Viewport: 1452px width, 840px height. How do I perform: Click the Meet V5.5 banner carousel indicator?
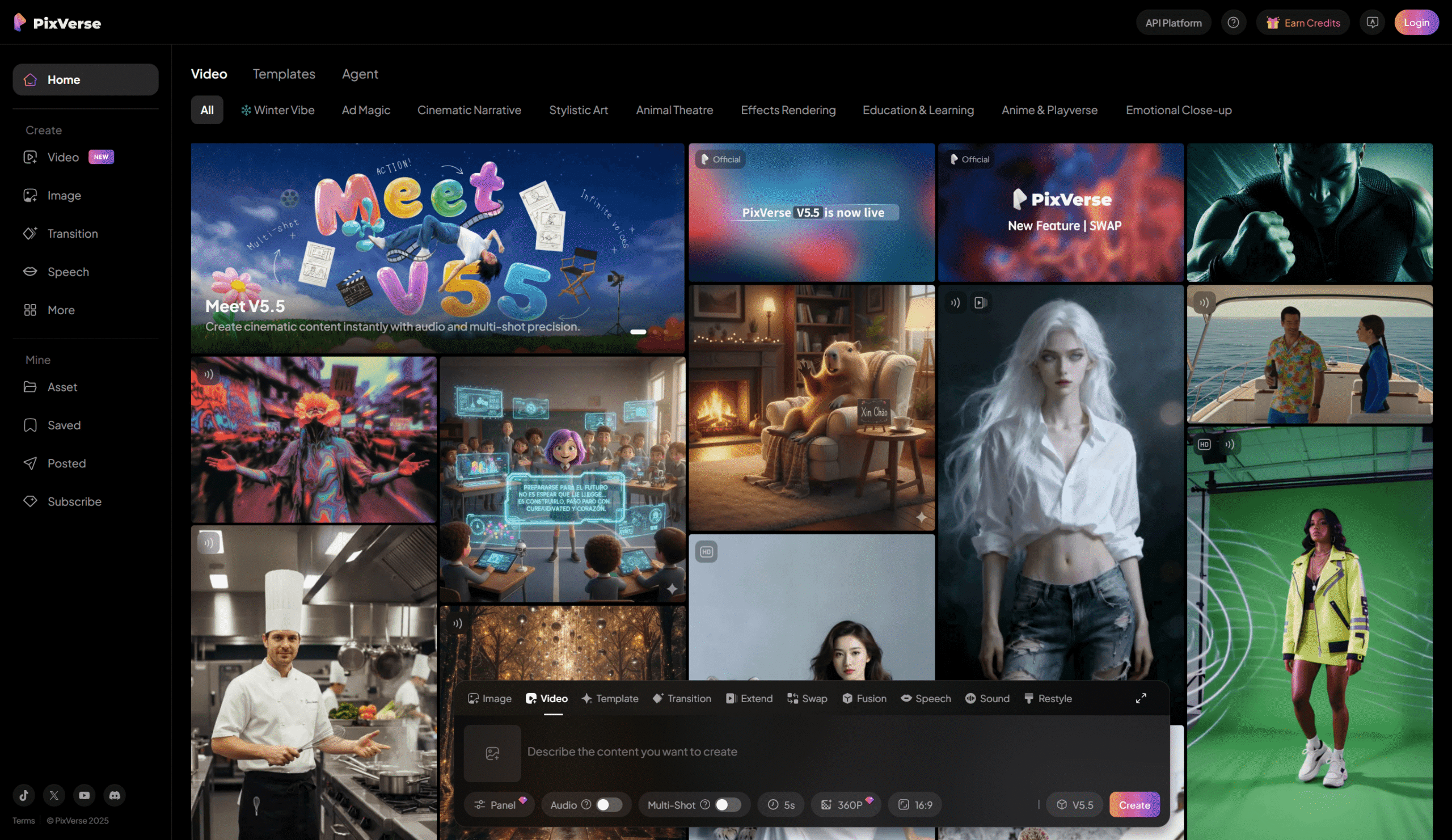pyautogui.click(x=638, y=331)
